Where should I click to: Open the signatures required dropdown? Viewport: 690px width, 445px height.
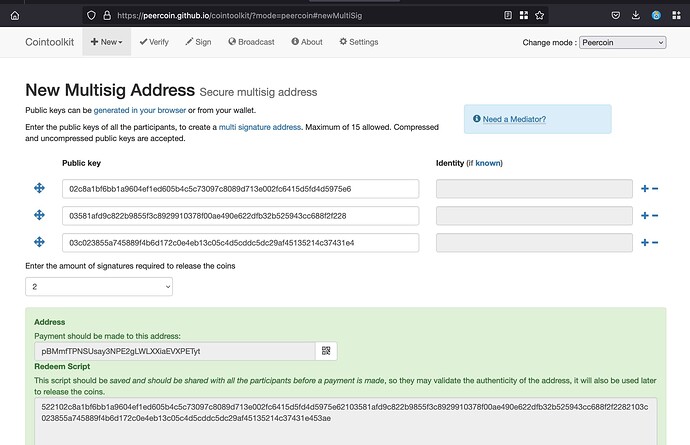(98, 286)
